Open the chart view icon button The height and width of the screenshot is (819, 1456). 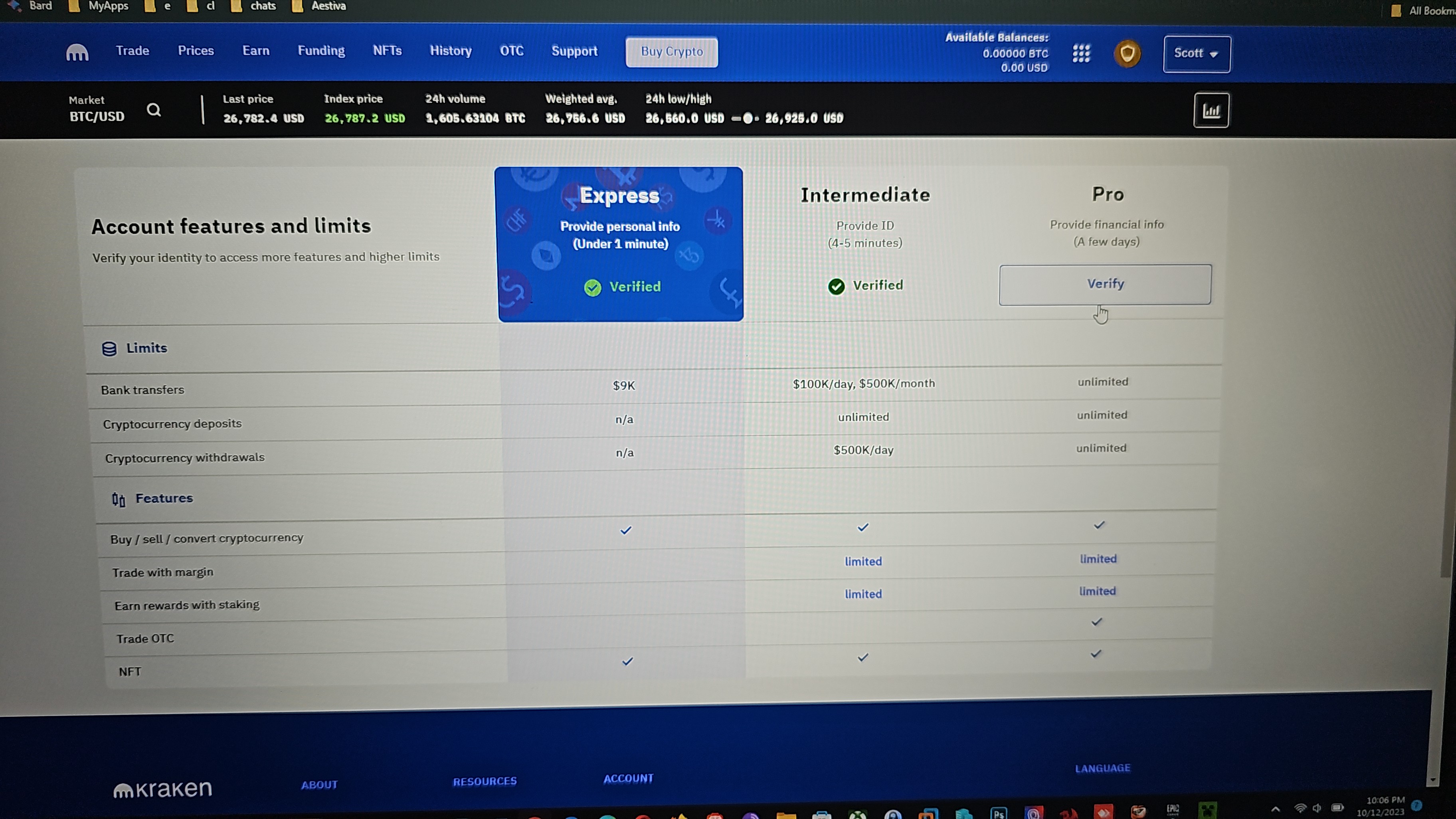pyautogui.click(x=1211, y=110)
